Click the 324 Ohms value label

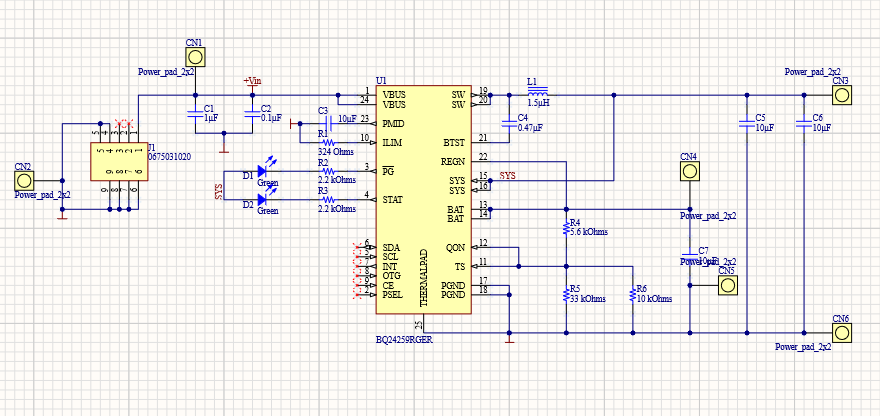336,152
